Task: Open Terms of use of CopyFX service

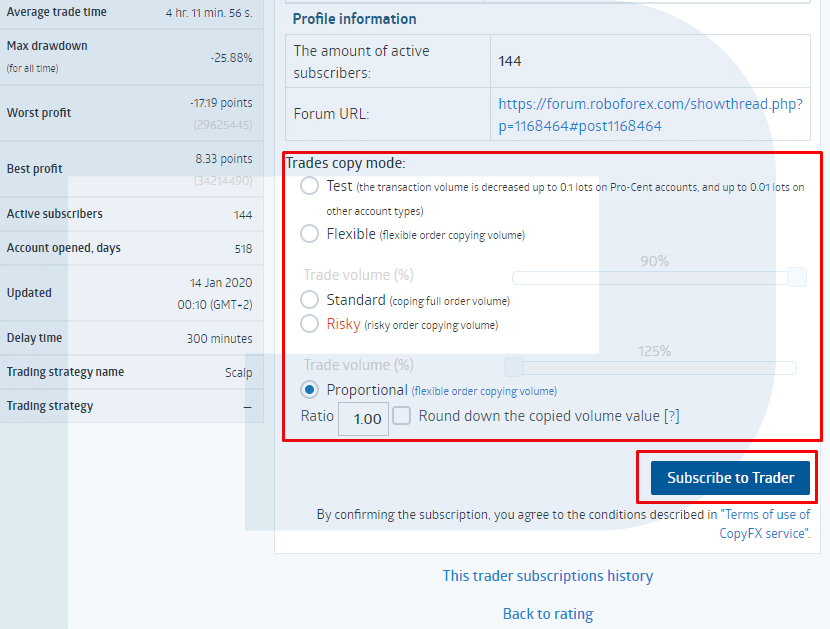Action: [766, 514]
